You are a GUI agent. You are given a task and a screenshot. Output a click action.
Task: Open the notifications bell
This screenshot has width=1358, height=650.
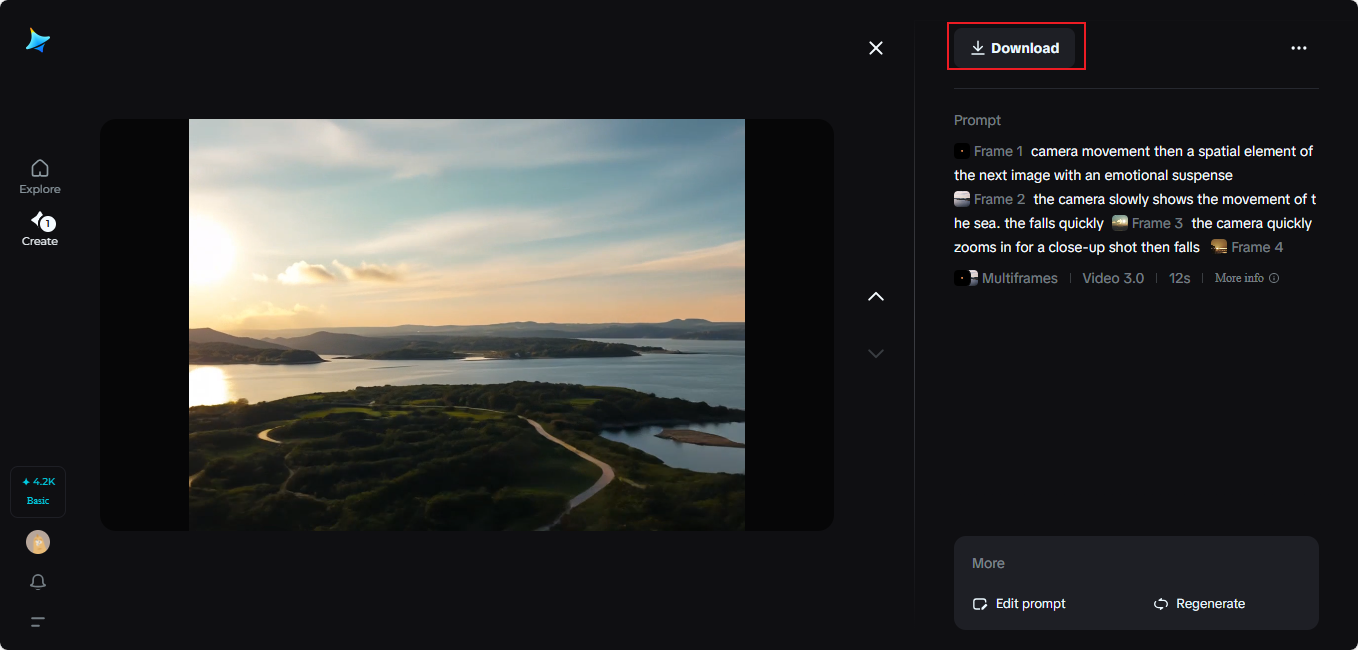(x=38, y=581)
